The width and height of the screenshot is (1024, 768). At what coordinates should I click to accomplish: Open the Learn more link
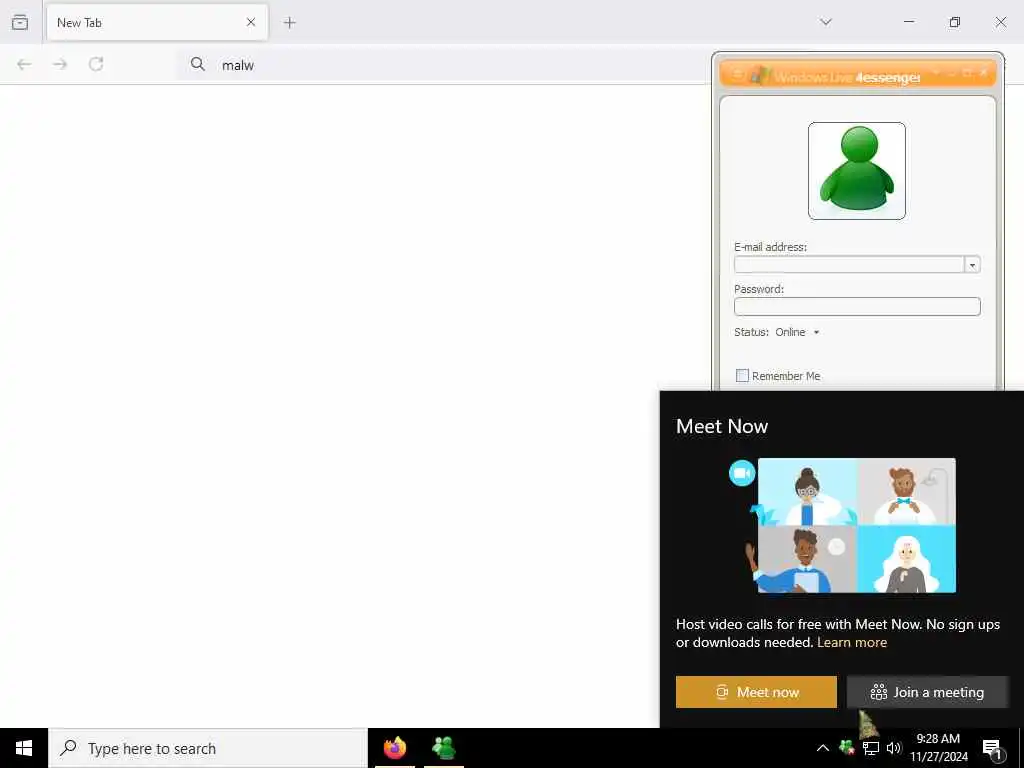coord(852,643)
